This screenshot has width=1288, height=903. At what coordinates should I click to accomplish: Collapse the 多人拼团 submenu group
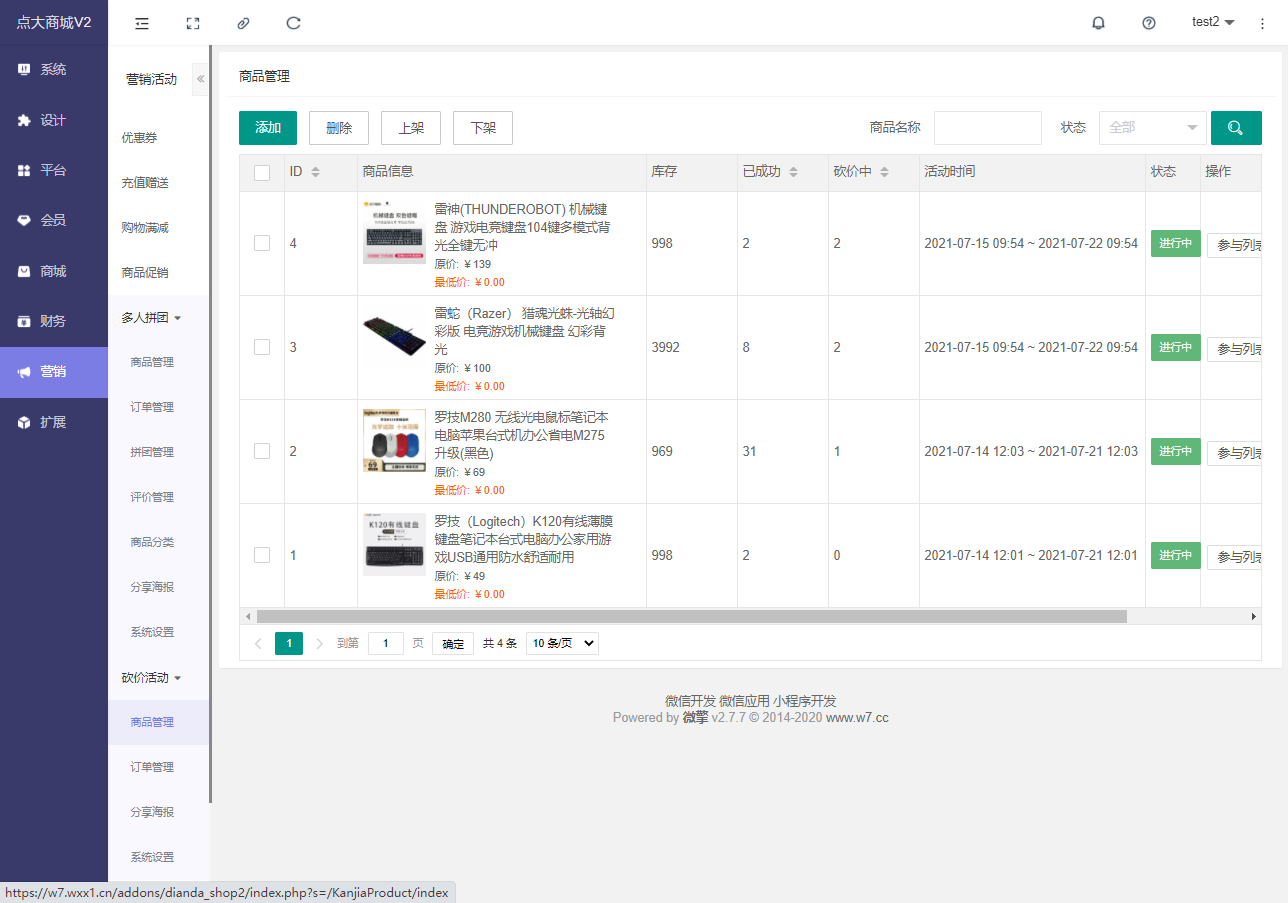click(151, 318)
